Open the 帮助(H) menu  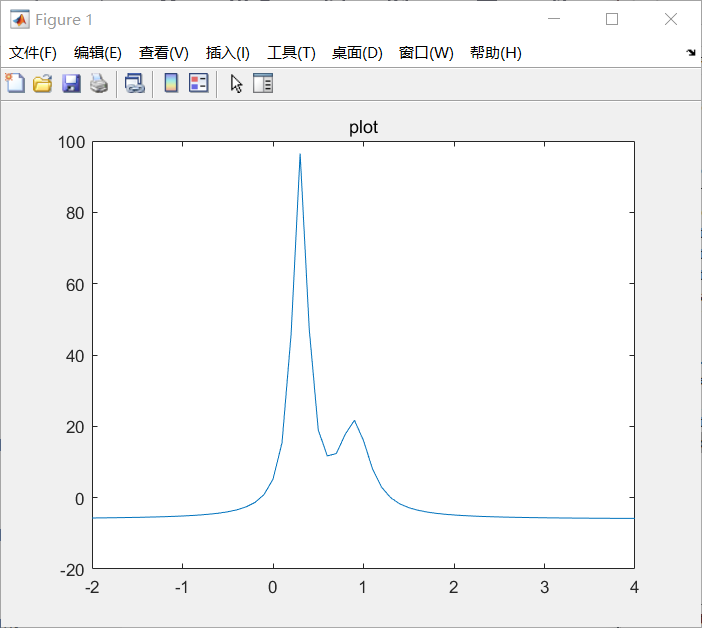click(x=496, y=53)
